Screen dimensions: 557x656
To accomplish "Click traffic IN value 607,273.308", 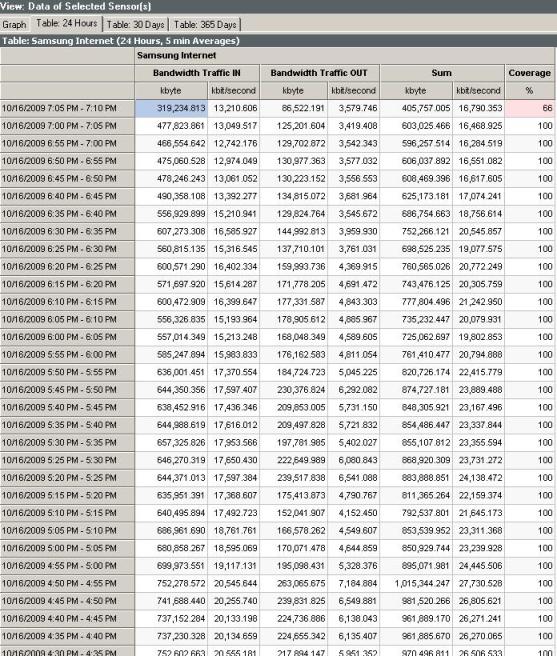I will point(181,231).
